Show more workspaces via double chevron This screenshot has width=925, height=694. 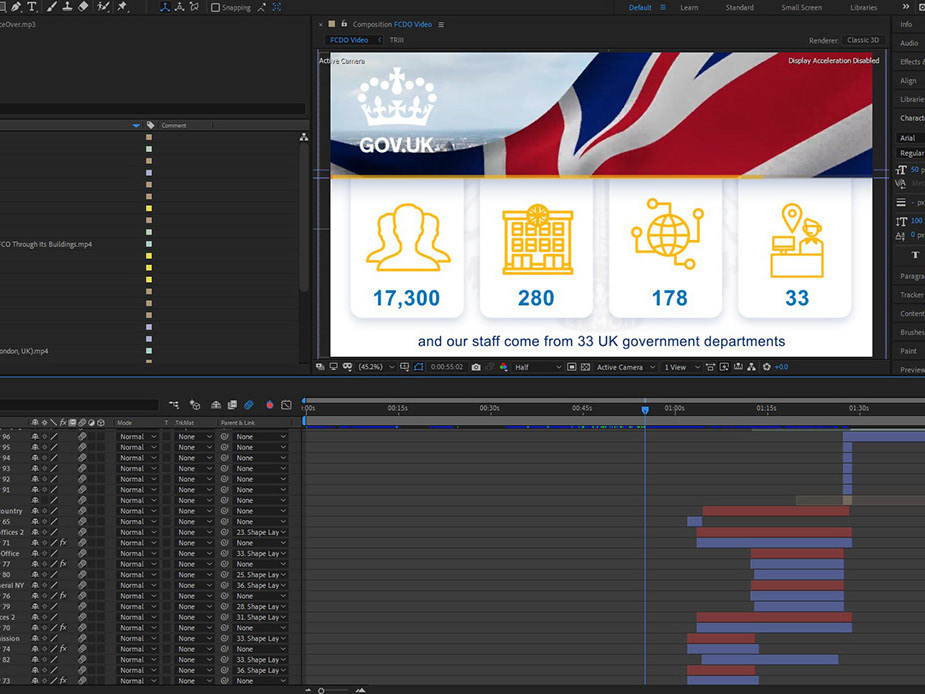906,7
